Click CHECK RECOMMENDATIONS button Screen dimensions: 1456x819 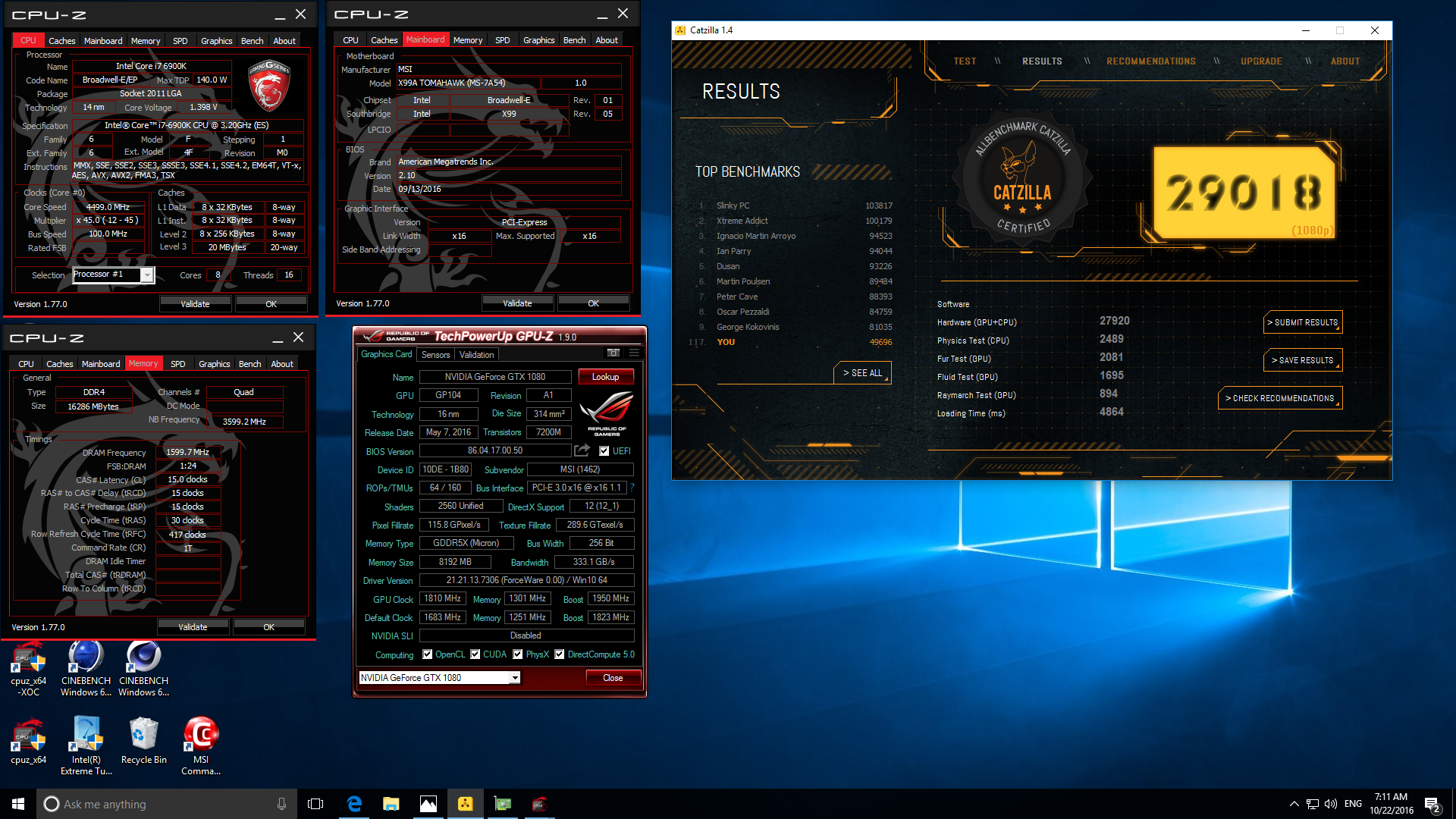[x=1280, y=398]
